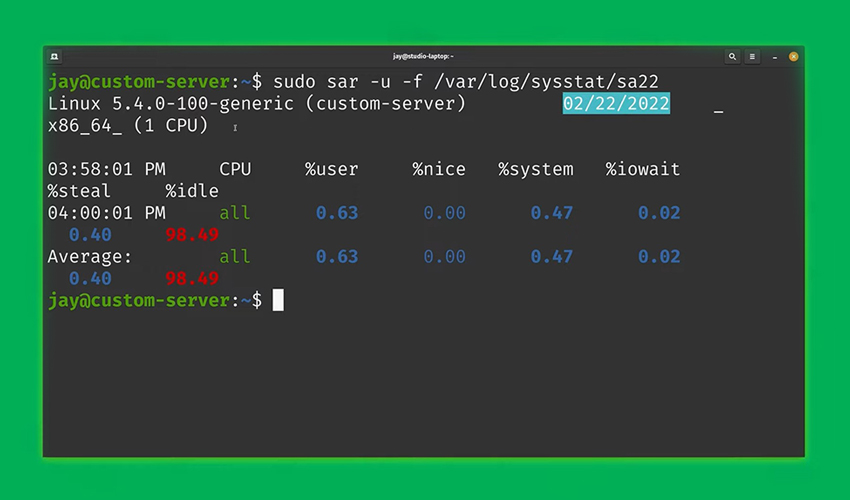Click the red 98.49 value in the Average row

tap(192, 279)
